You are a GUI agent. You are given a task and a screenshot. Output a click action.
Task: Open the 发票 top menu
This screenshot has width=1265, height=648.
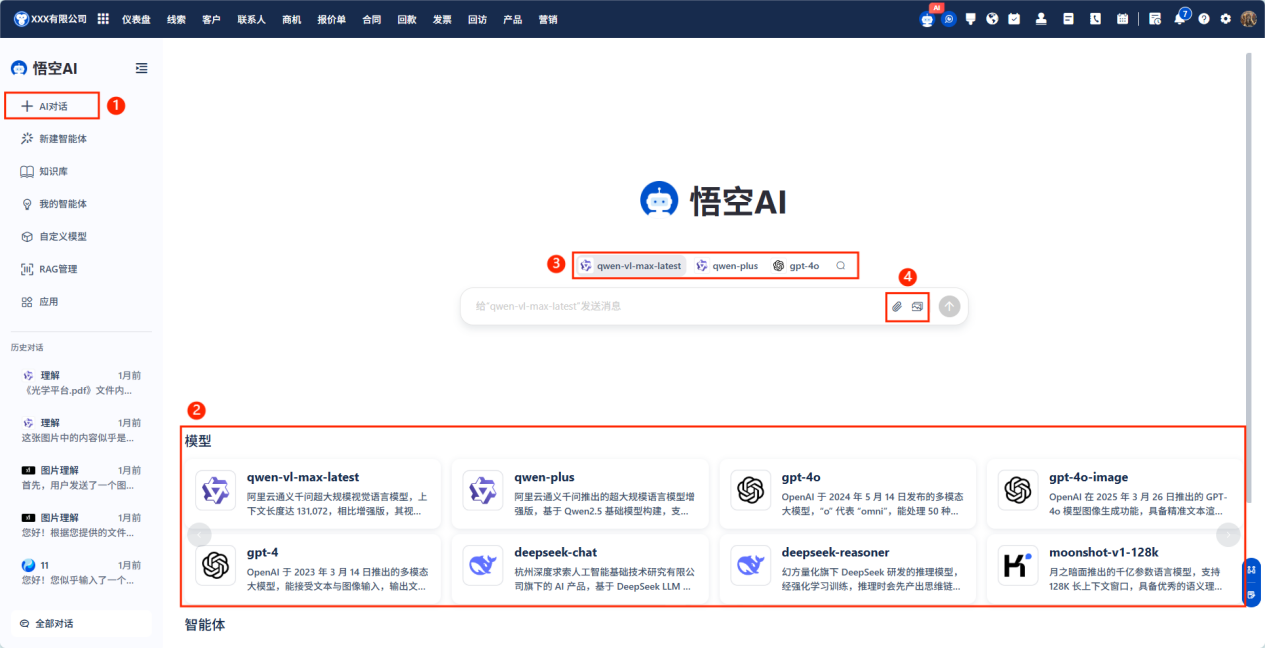click(442, 19)
